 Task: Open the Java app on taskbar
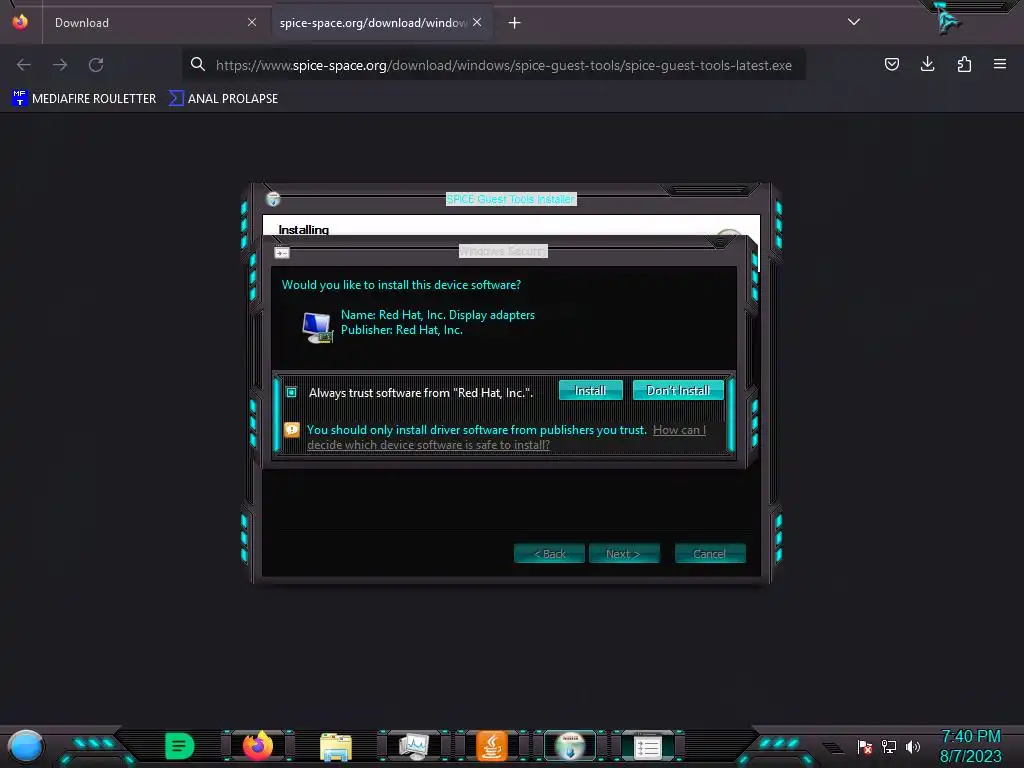[492, 746]
